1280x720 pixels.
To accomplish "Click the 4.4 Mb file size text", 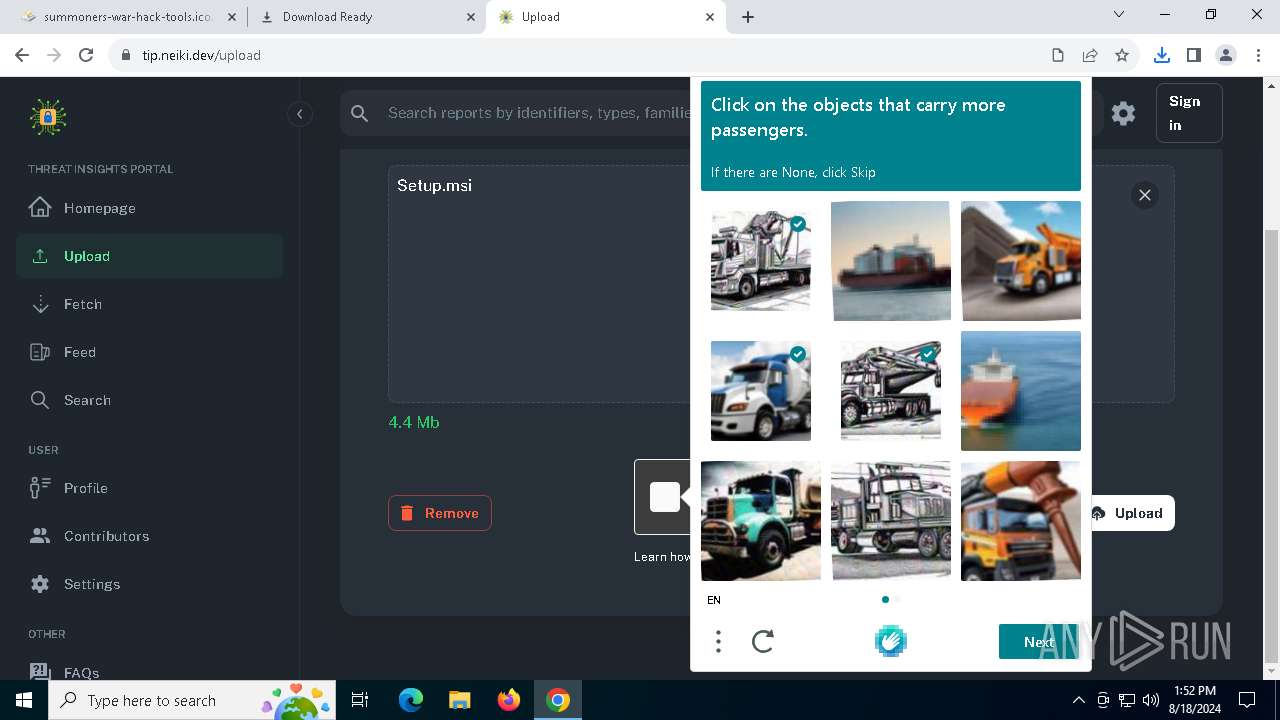I will 414,422.
